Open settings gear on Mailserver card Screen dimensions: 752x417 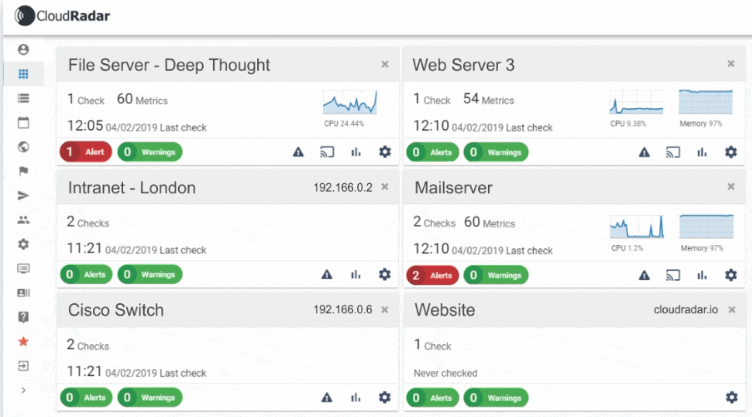click(731, 275)
